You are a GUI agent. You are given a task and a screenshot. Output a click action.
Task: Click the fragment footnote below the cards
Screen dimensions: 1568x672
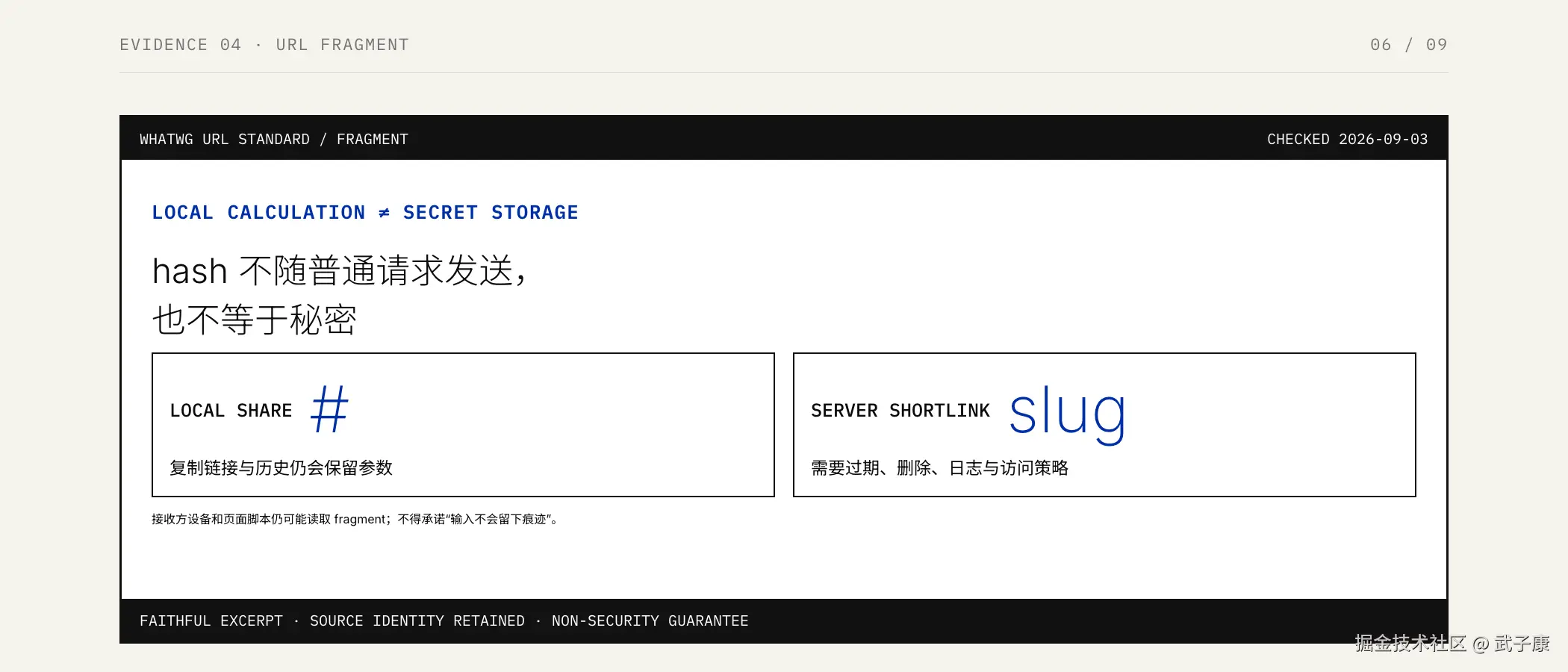pyautogui.click(x=355, y=519)
